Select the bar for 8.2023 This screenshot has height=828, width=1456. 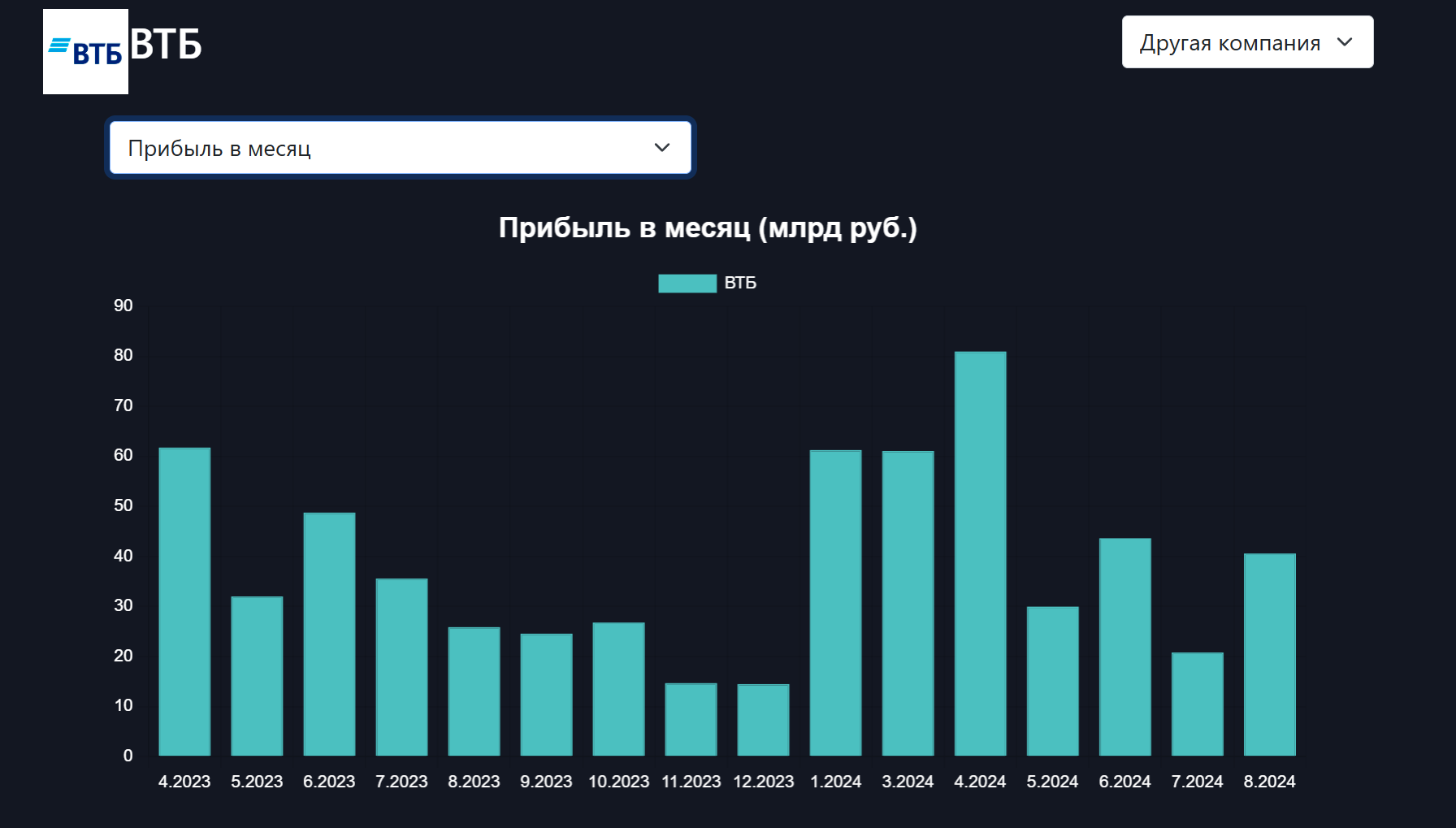click(474, 691)
